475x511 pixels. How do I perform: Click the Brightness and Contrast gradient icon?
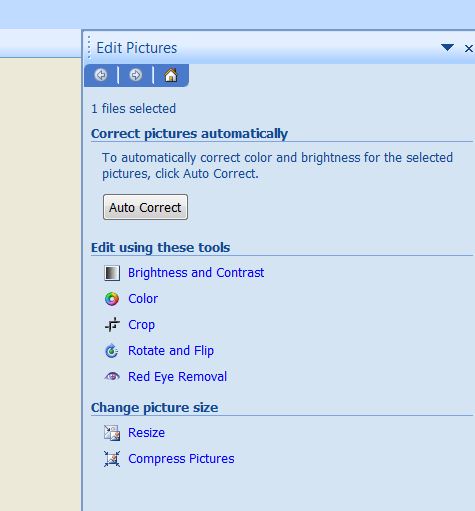click(112, 273)
